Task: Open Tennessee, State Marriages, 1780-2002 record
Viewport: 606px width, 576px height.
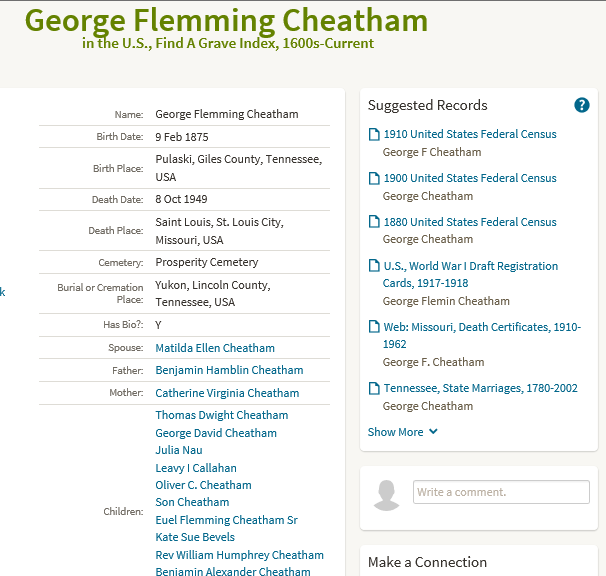Action: click(x=480, y=388)
